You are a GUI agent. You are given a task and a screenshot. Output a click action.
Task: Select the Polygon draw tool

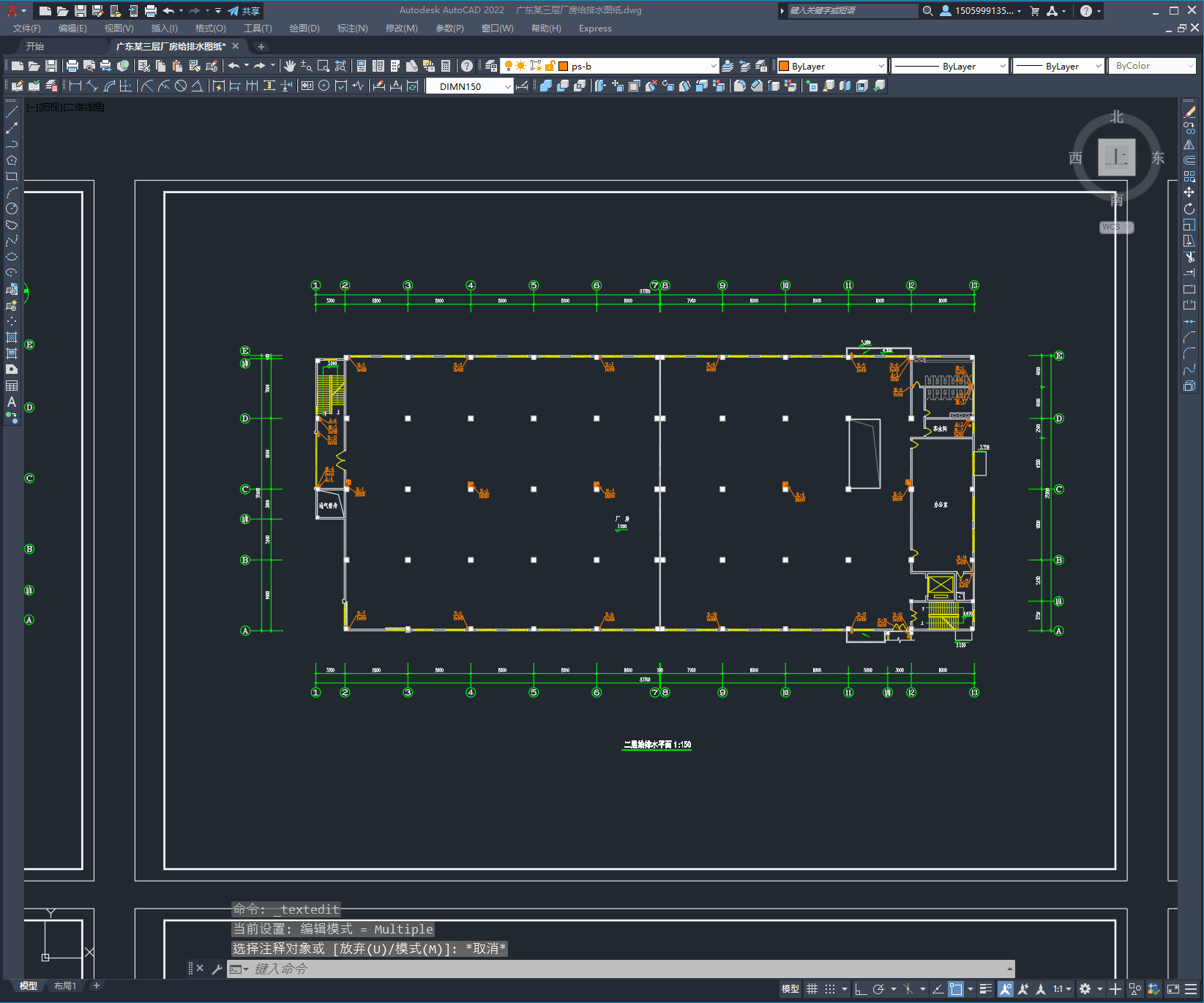coord(12,160)
